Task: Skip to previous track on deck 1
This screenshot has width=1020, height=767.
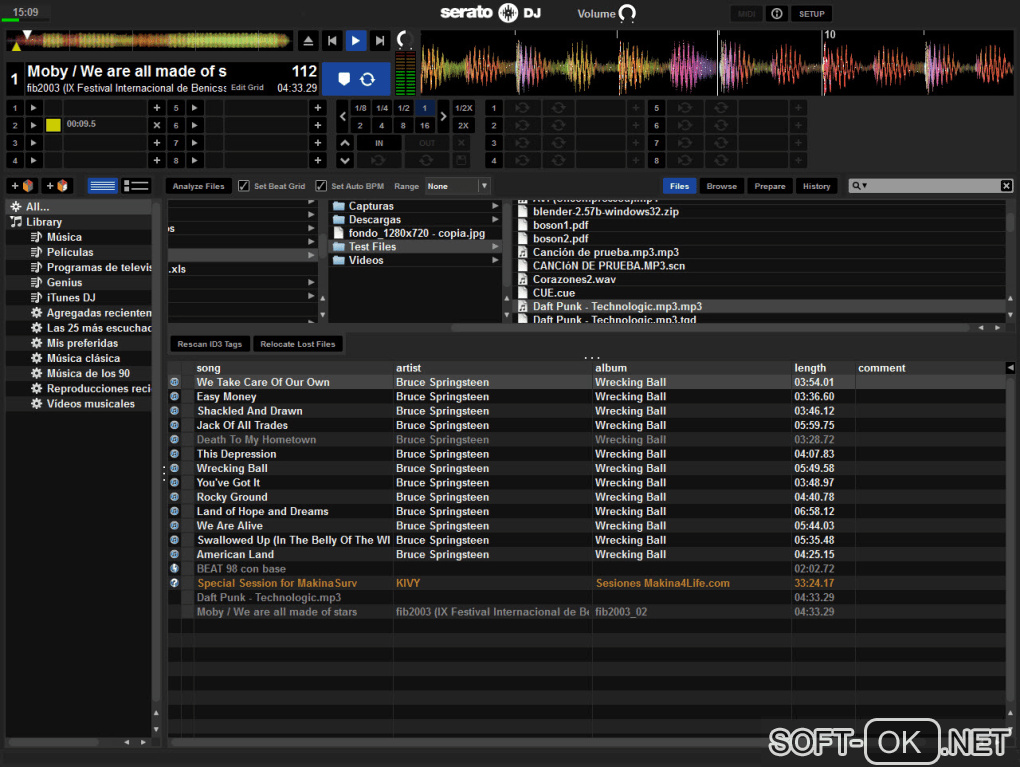Action: (x=332, y=41)
